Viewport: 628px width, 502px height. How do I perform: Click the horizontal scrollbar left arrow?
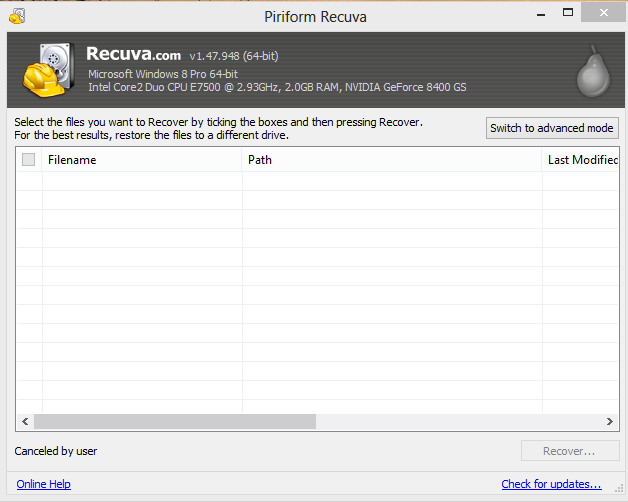click(x=25, y=421)
